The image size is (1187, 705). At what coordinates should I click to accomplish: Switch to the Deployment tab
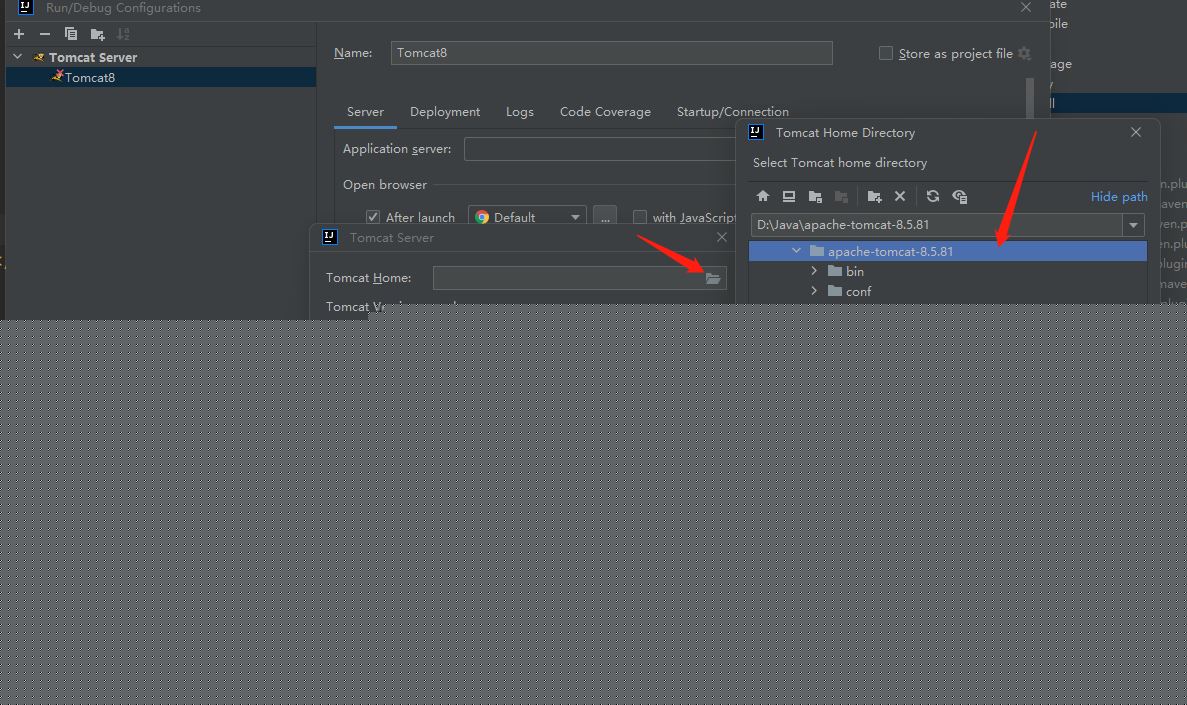pyautogui.click(x=444, y=112)
